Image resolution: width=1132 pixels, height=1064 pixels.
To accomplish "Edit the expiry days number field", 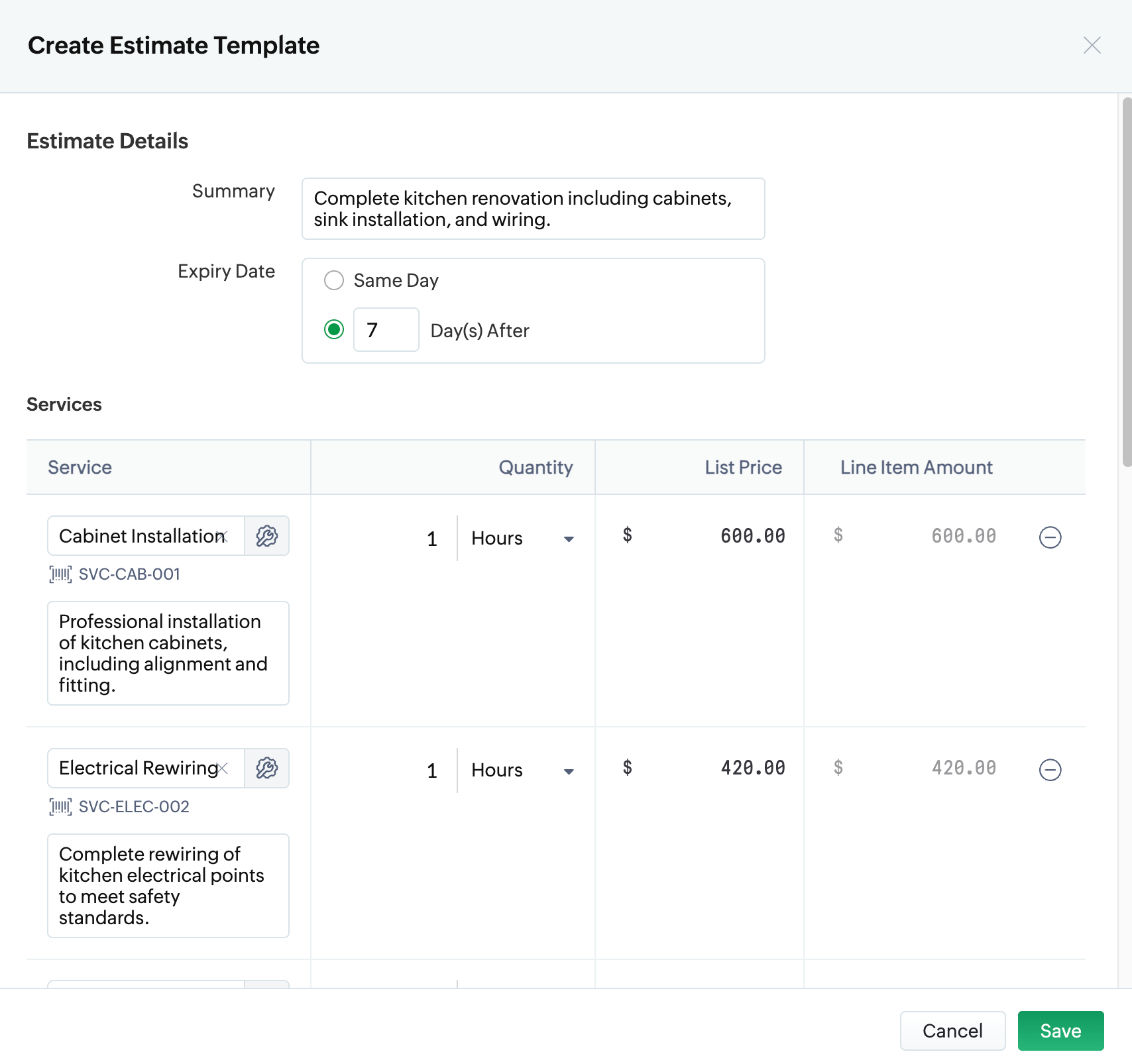I will (x=386, y=329).
